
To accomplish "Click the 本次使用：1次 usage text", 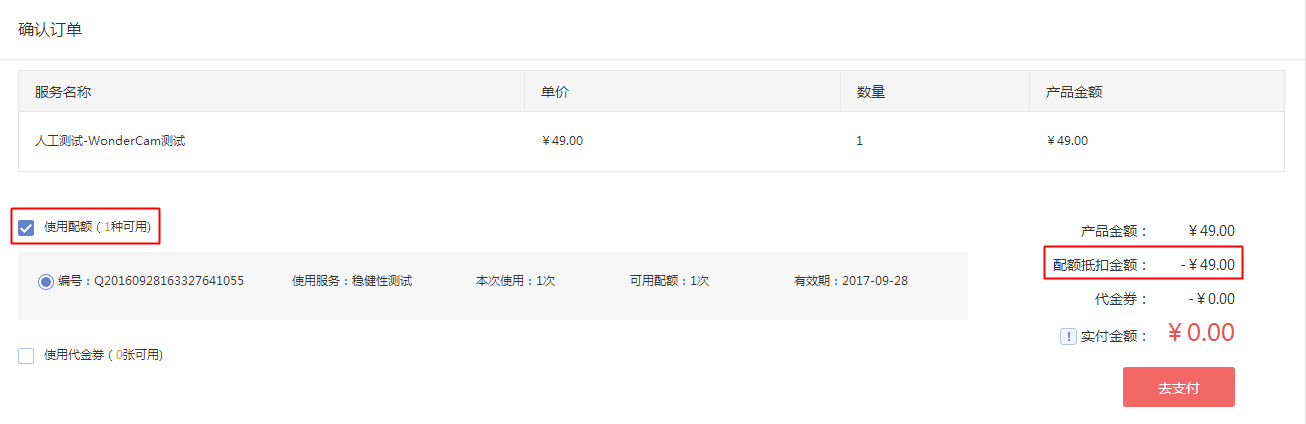I will tap(515, 281).
